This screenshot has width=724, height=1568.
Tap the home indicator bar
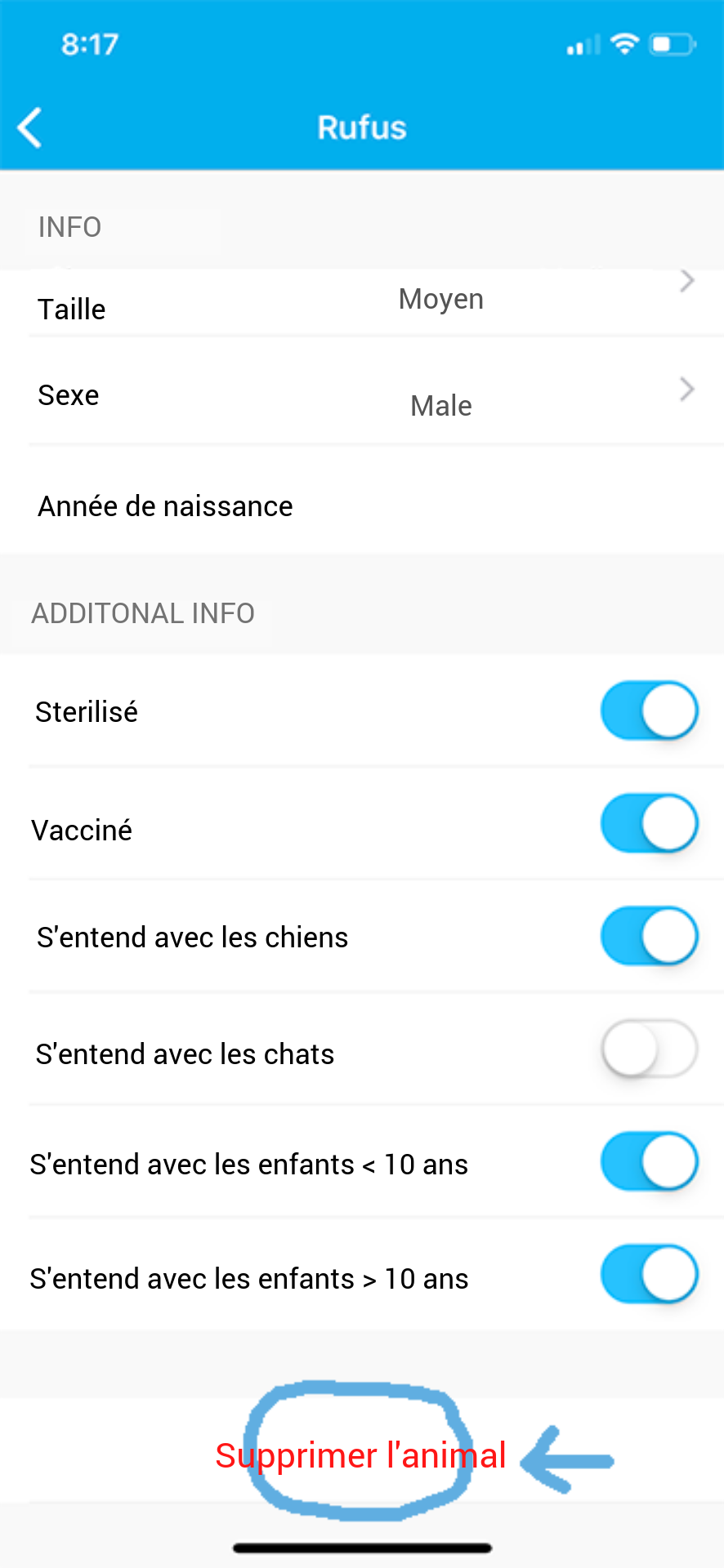tap(362, 1548)
